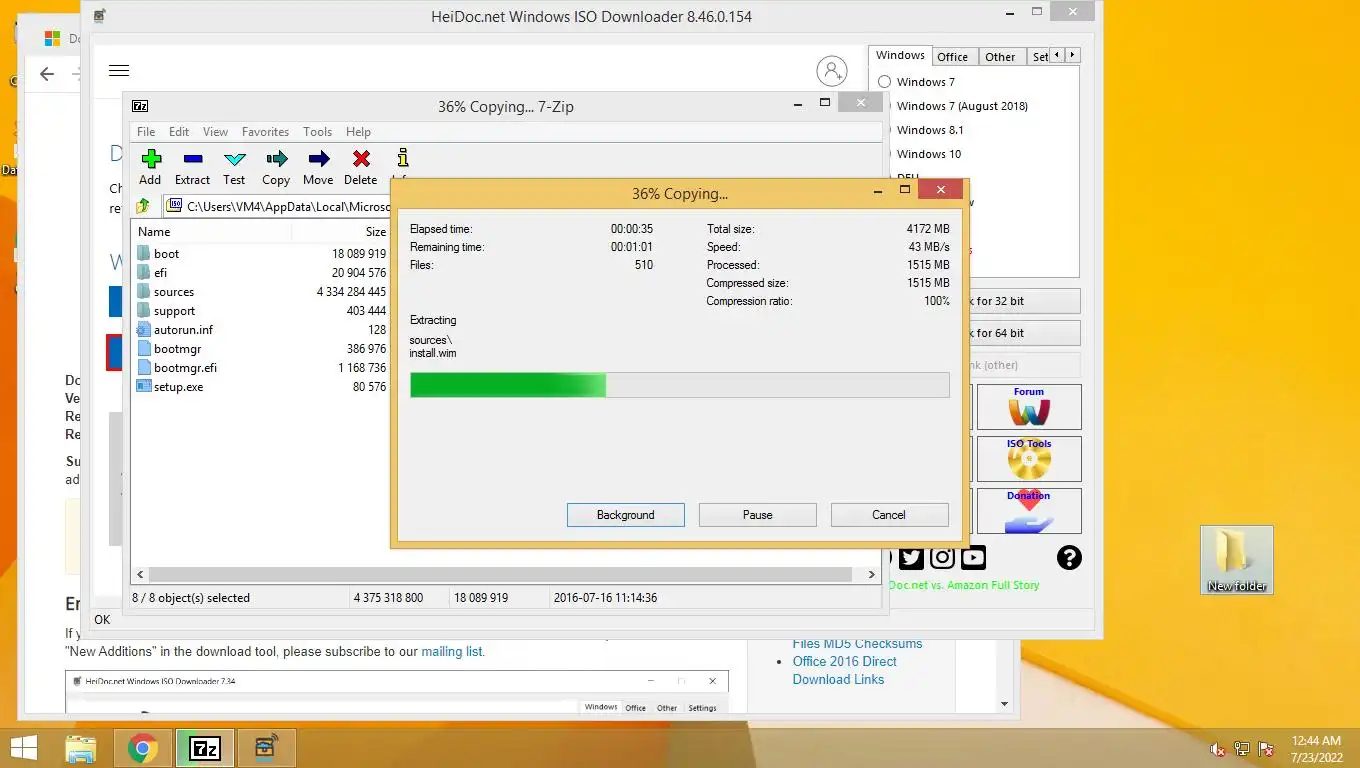The width and height of the screenshot is (1360, 768).
Task: Choose Windows 7 (August 2018) option
Action: [x=962, y=106]
